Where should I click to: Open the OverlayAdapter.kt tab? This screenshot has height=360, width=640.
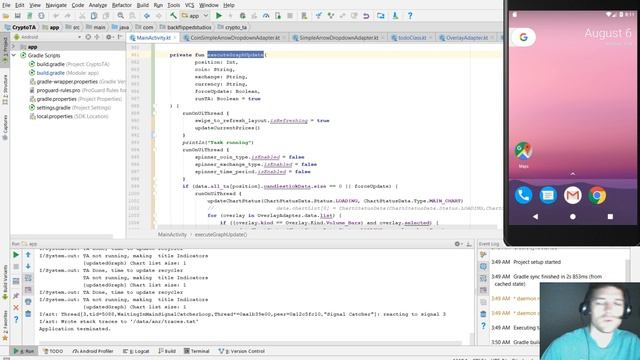(467, 38)
